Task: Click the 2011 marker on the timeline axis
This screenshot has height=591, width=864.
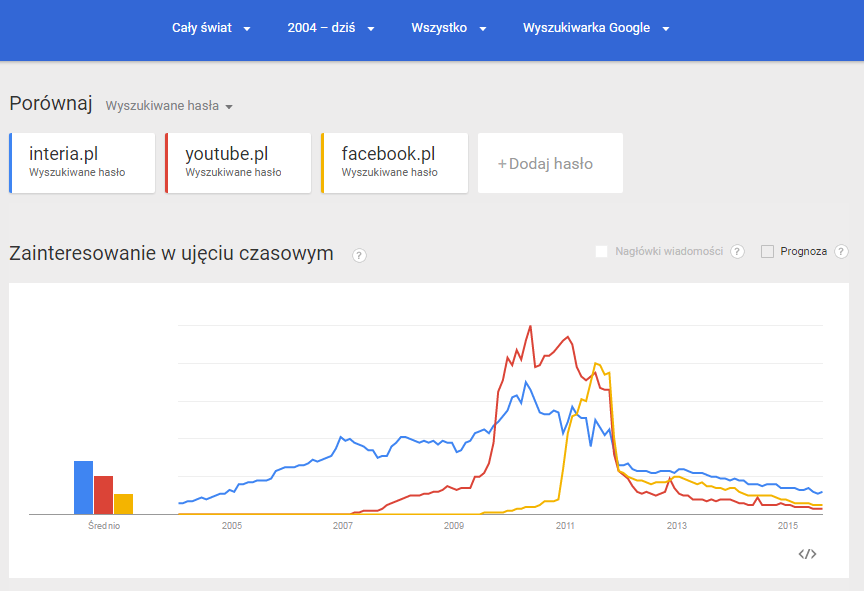Action: coord(565,525)
